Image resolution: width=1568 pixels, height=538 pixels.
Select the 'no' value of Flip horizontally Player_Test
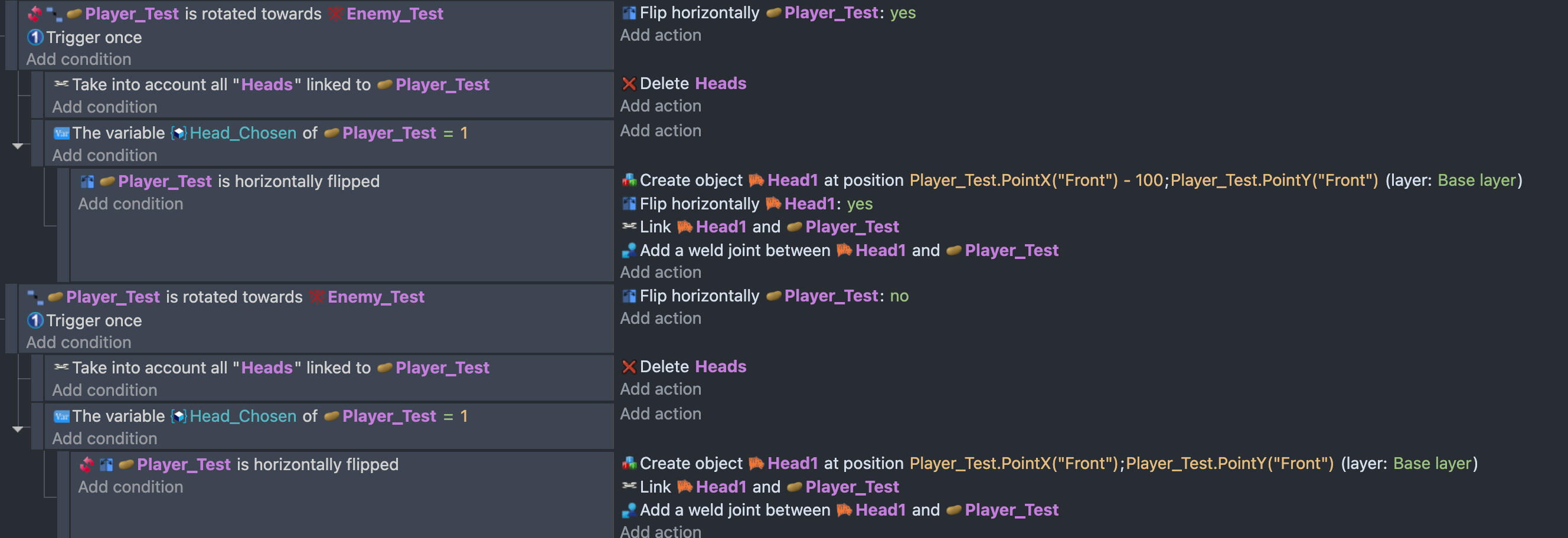[x=899, y=296]
